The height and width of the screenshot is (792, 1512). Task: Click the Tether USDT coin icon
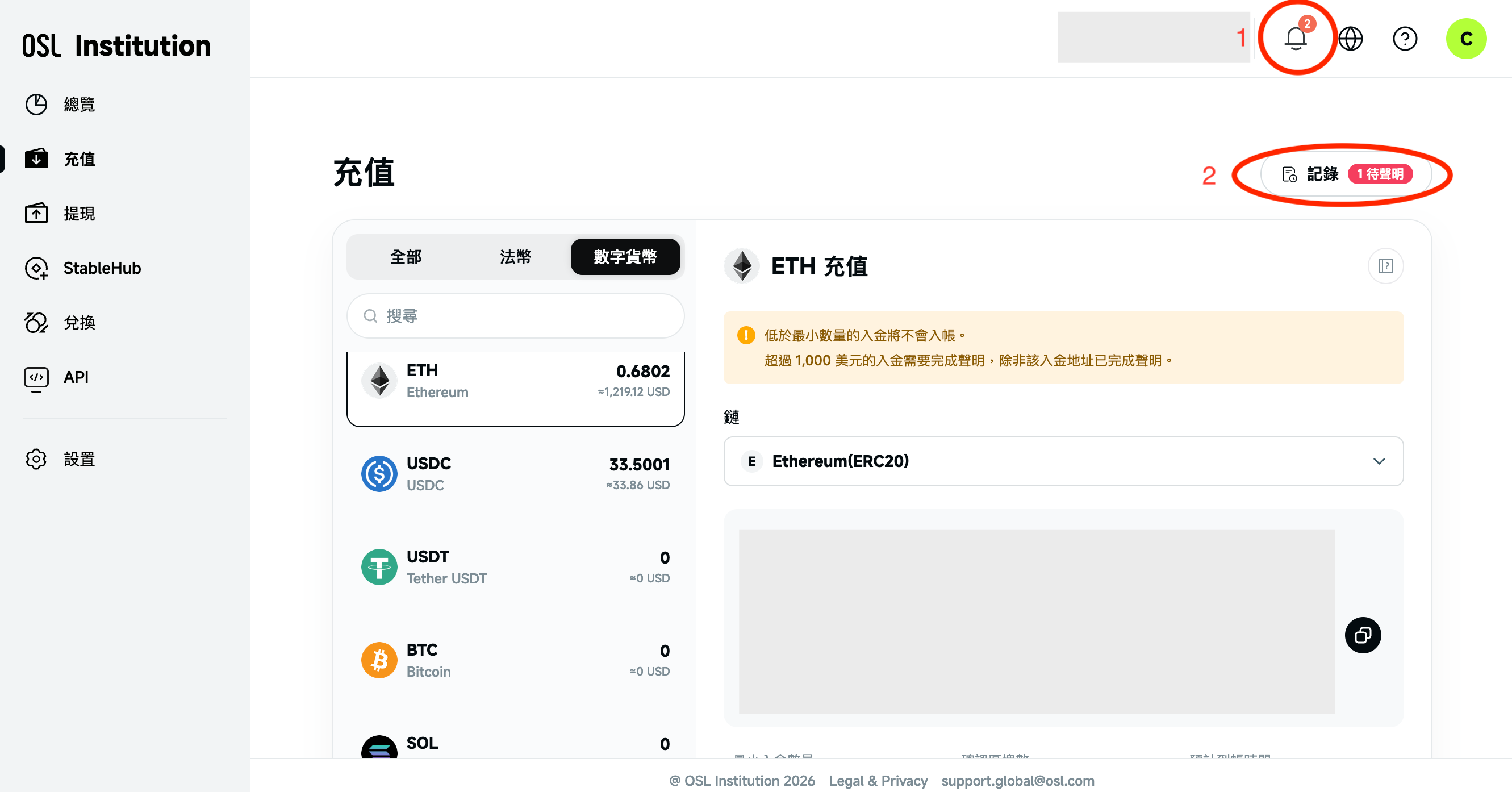coord(379,566)
